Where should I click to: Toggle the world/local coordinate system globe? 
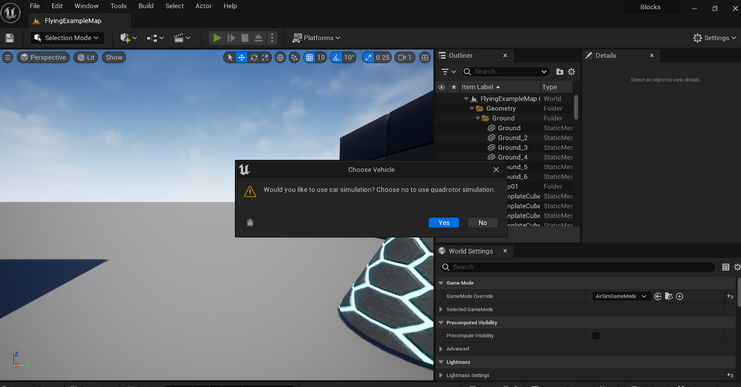tap(280, 57)
